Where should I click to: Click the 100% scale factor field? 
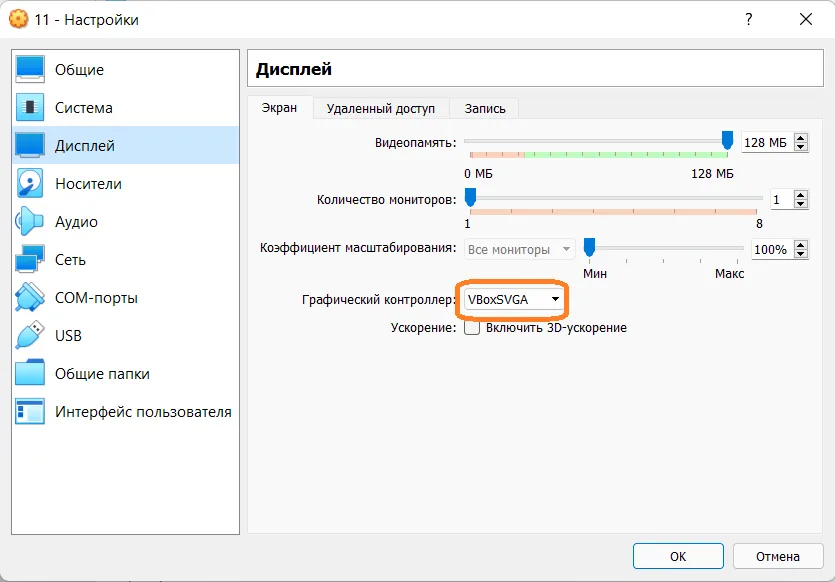coord(771,249)
